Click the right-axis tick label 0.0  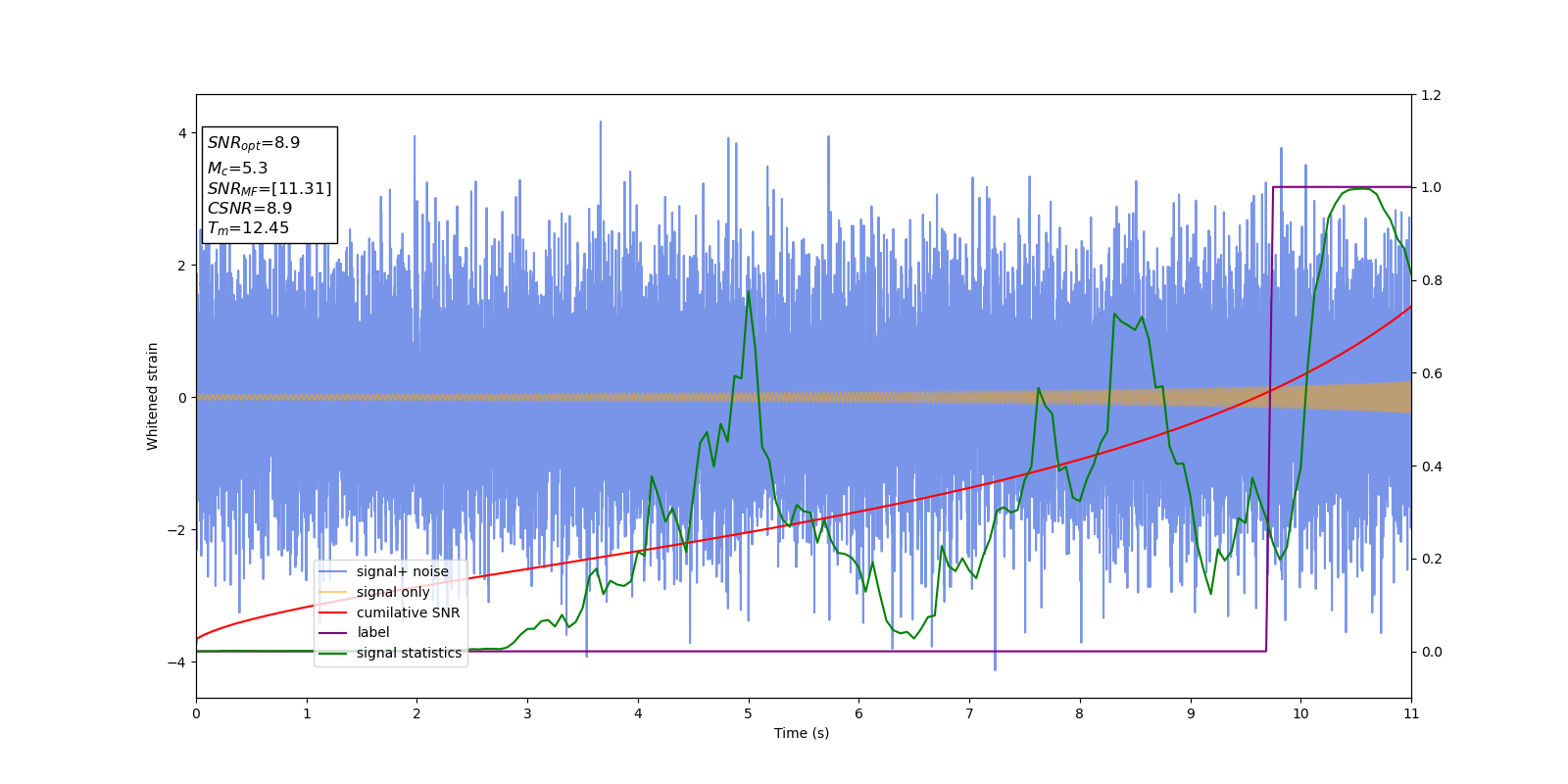pyautogui.click(x=1432, y=652)
